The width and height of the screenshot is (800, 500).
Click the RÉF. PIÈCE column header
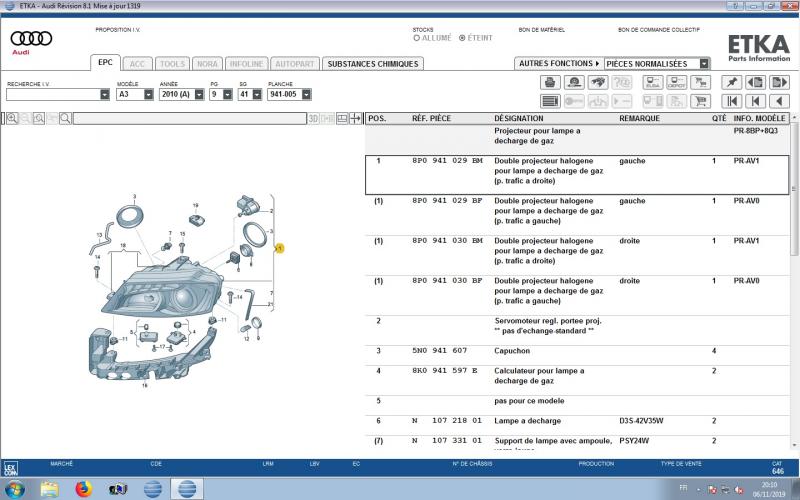[431, 118]
